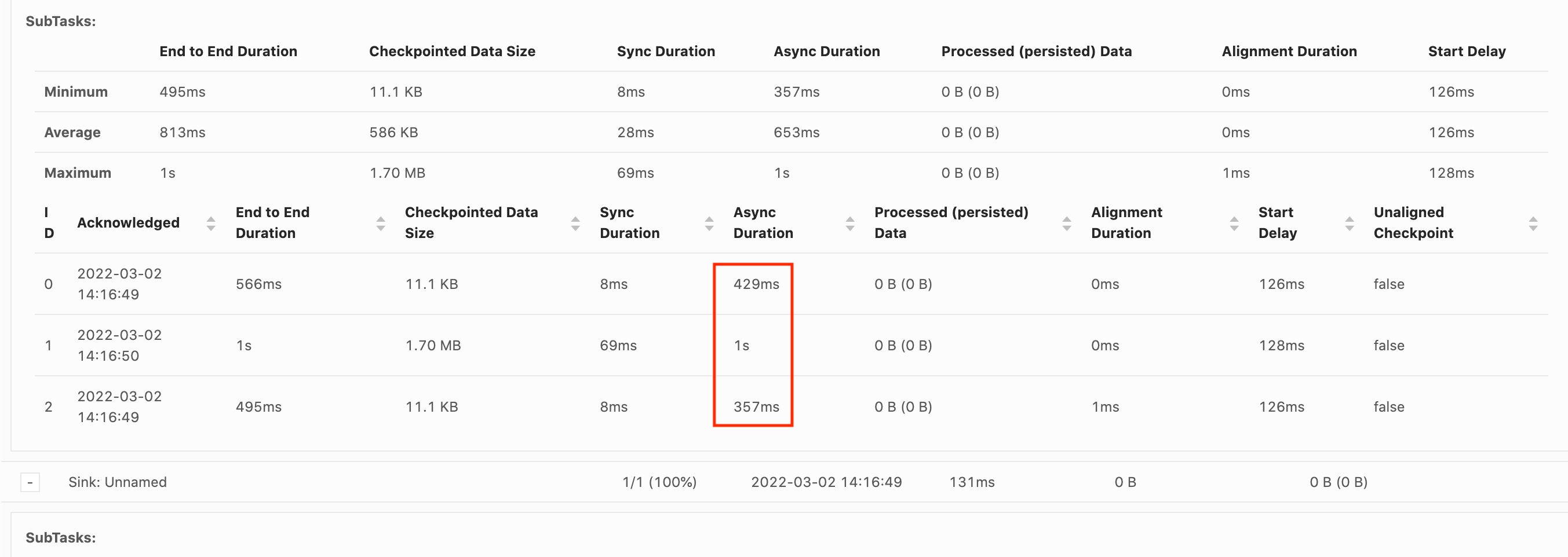Sort by Sync Duration using its sort arrows
The image size is (1568, 557).
[709, 223]
